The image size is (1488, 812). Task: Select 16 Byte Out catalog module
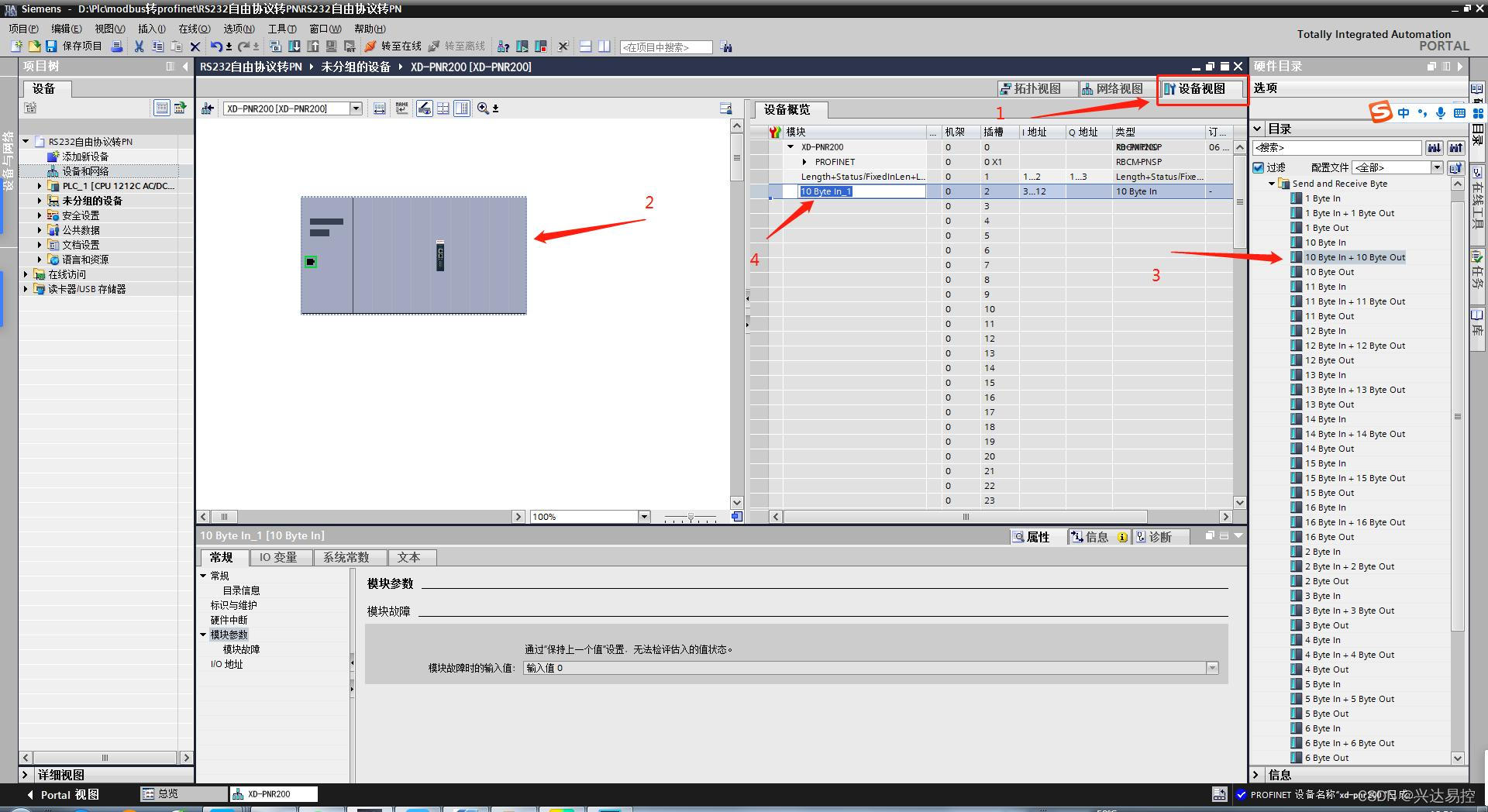(x=1329, y=537)
